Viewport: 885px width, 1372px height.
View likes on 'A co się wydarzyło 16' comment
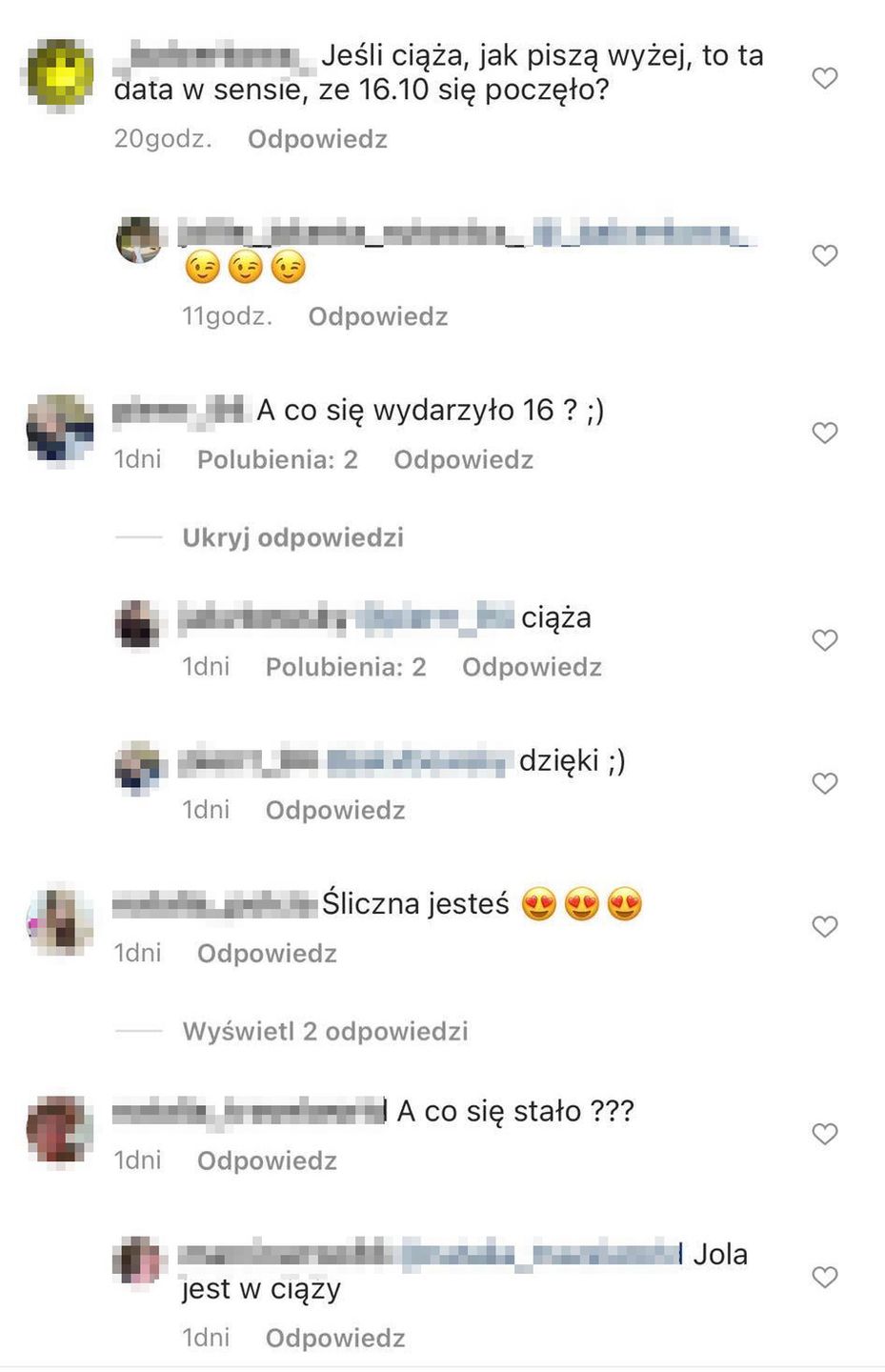(x=277, y=459)
